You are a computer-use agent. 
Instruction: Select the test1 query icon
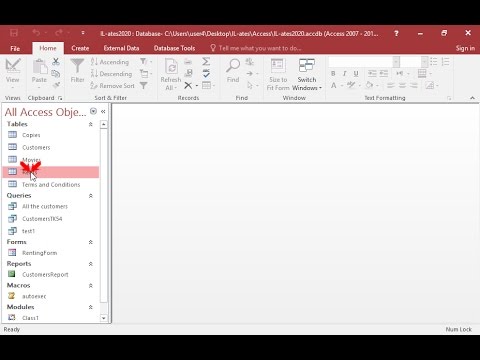tap(12, 231)
